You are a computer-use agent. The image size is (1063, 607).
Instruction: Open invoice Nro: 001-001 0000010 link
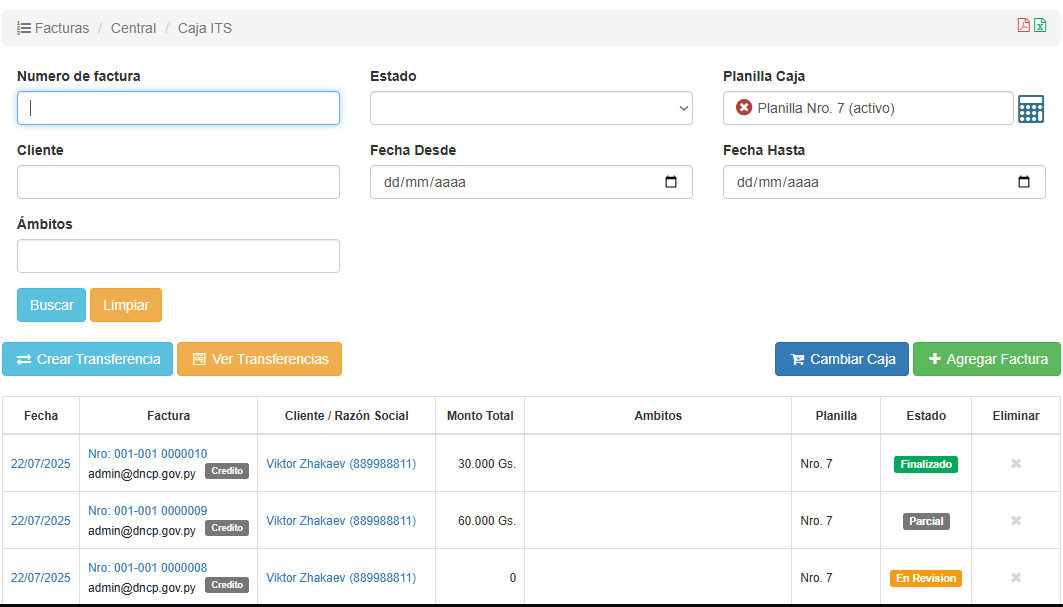pyautogui.click(x=148, y=453)
